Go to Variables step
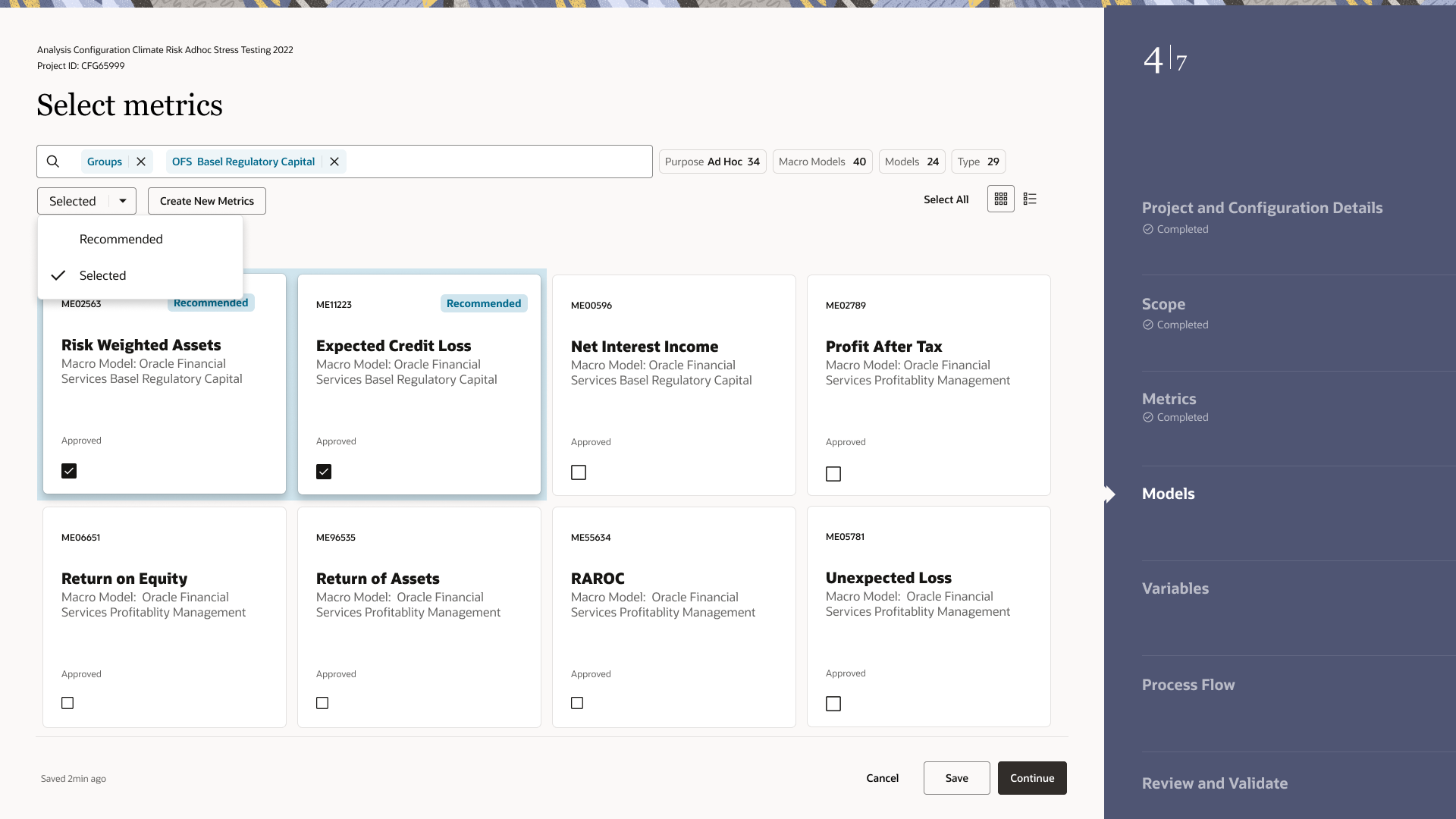1456x819 pixels. coord(1175,588)
